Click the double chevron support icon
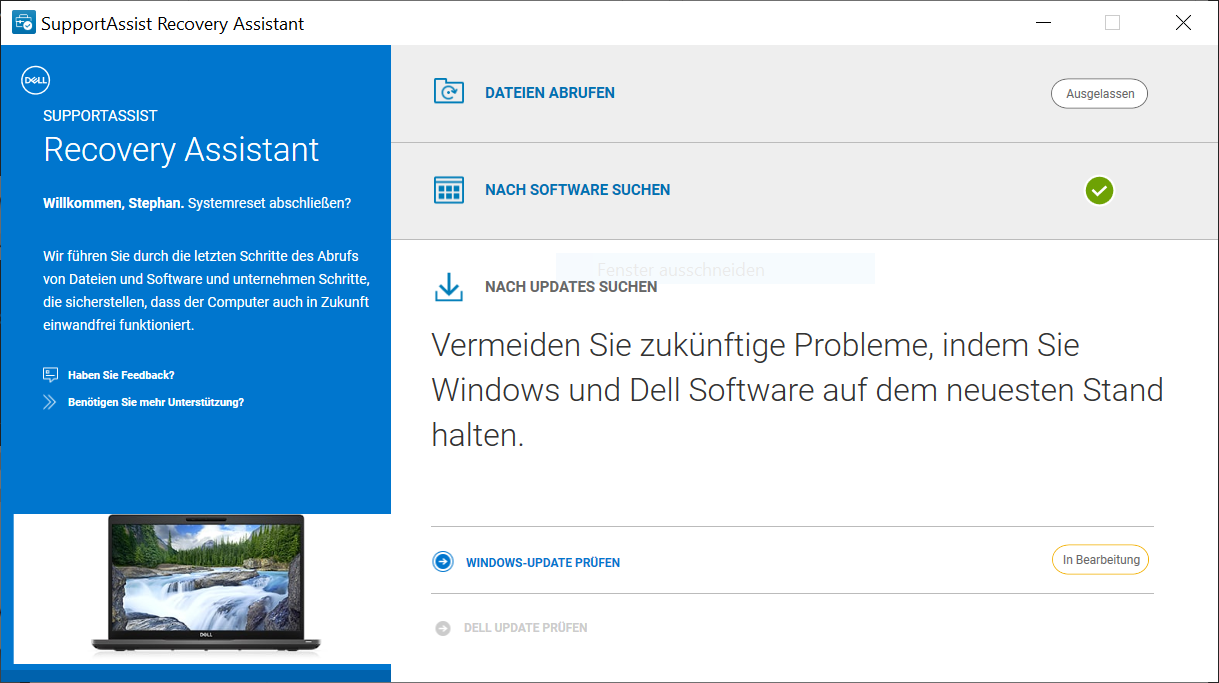This screenshot has height=683, width=1219. point(50,402)
